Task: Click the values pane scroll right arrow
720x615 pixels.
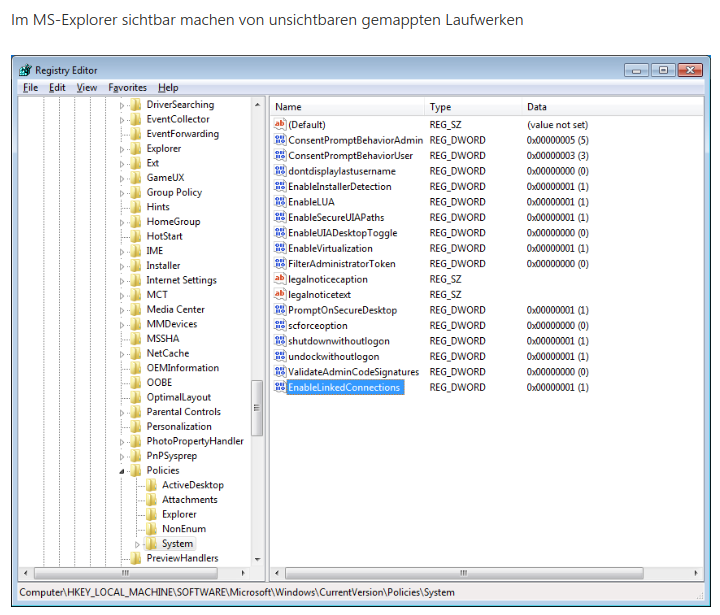Action: [x=696, y=573]
